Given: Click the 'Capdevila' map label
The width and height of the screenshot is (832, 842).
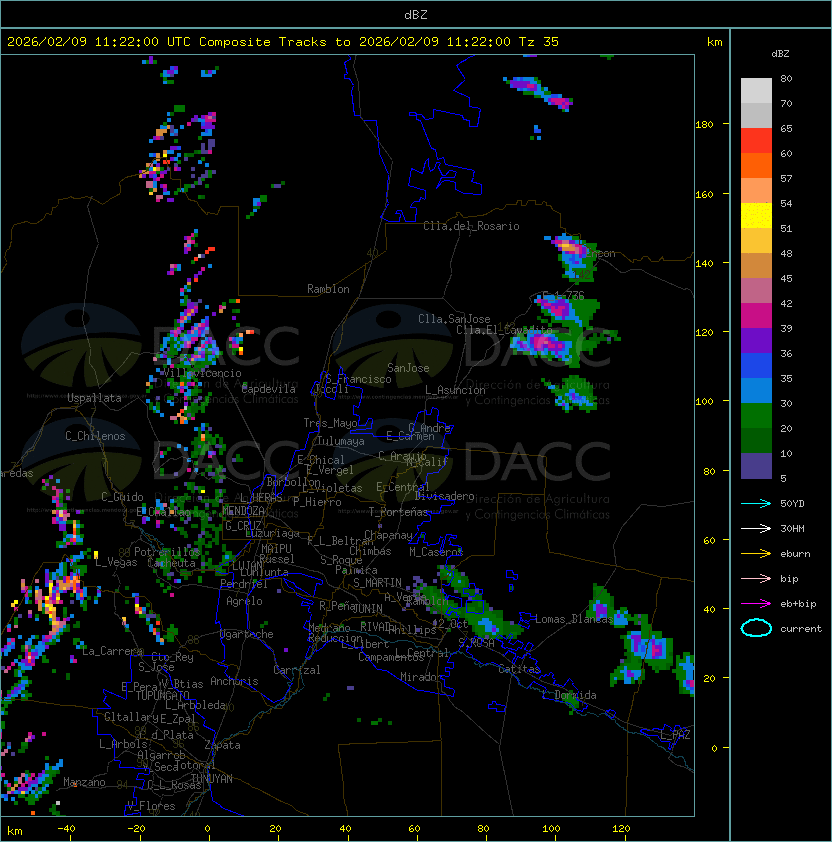Looking at the screenshot, I should (268, 389).
